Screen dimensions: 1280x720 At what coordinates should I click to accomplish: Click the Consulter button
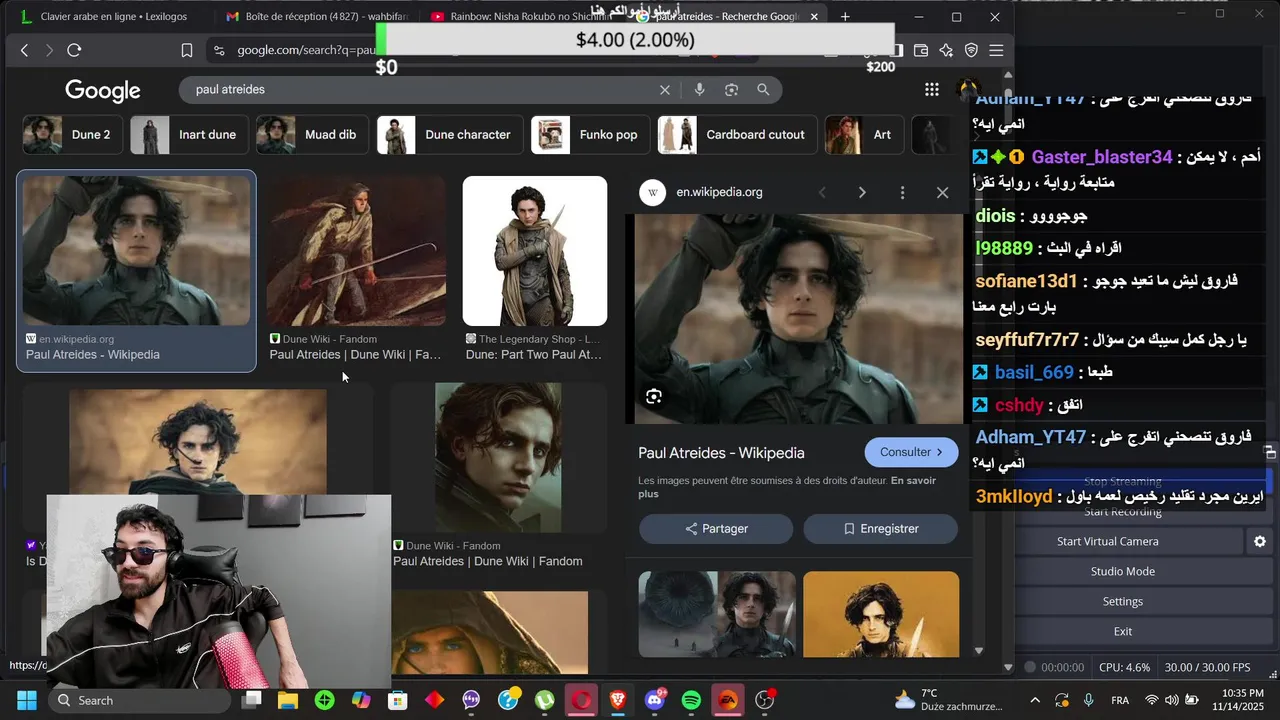[x=911, y=452]
